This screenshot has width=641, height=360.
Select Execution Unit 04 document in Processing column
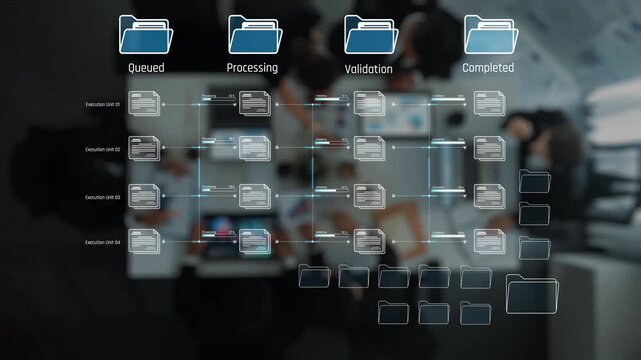point(255,241)
